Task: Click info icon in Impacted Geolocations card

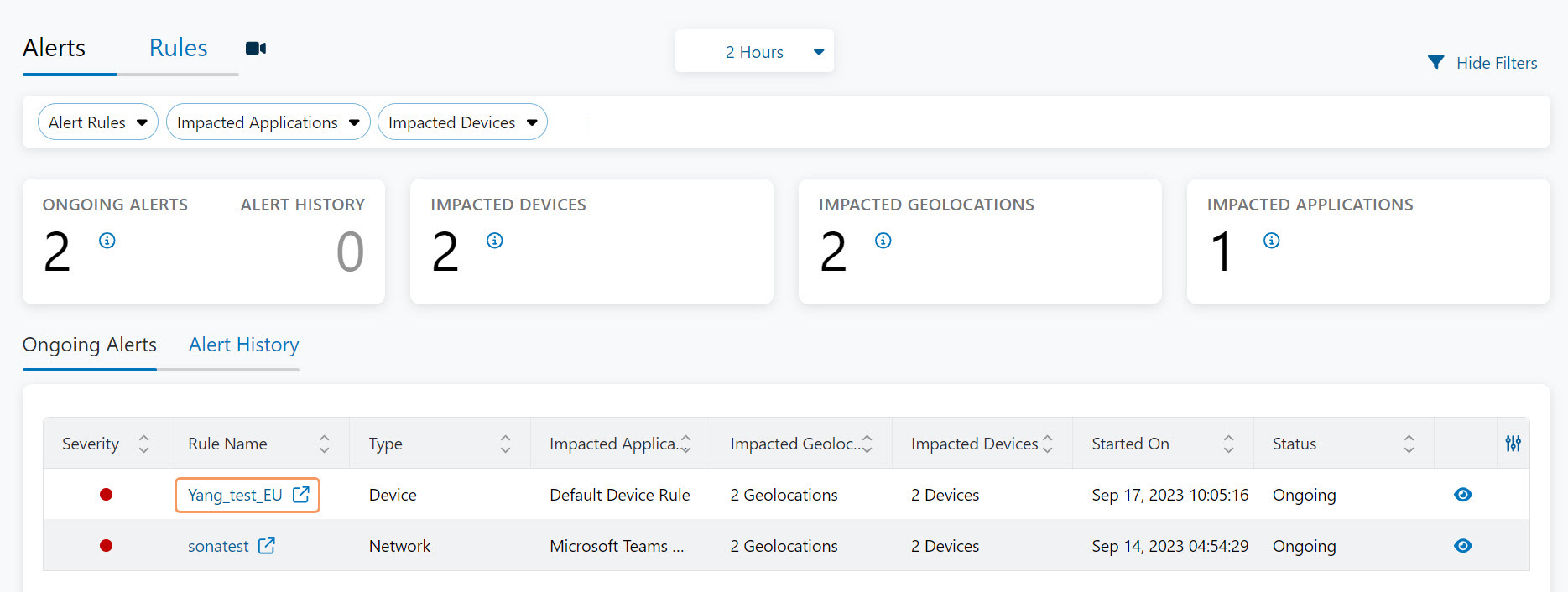Action: tap(883, 241)
